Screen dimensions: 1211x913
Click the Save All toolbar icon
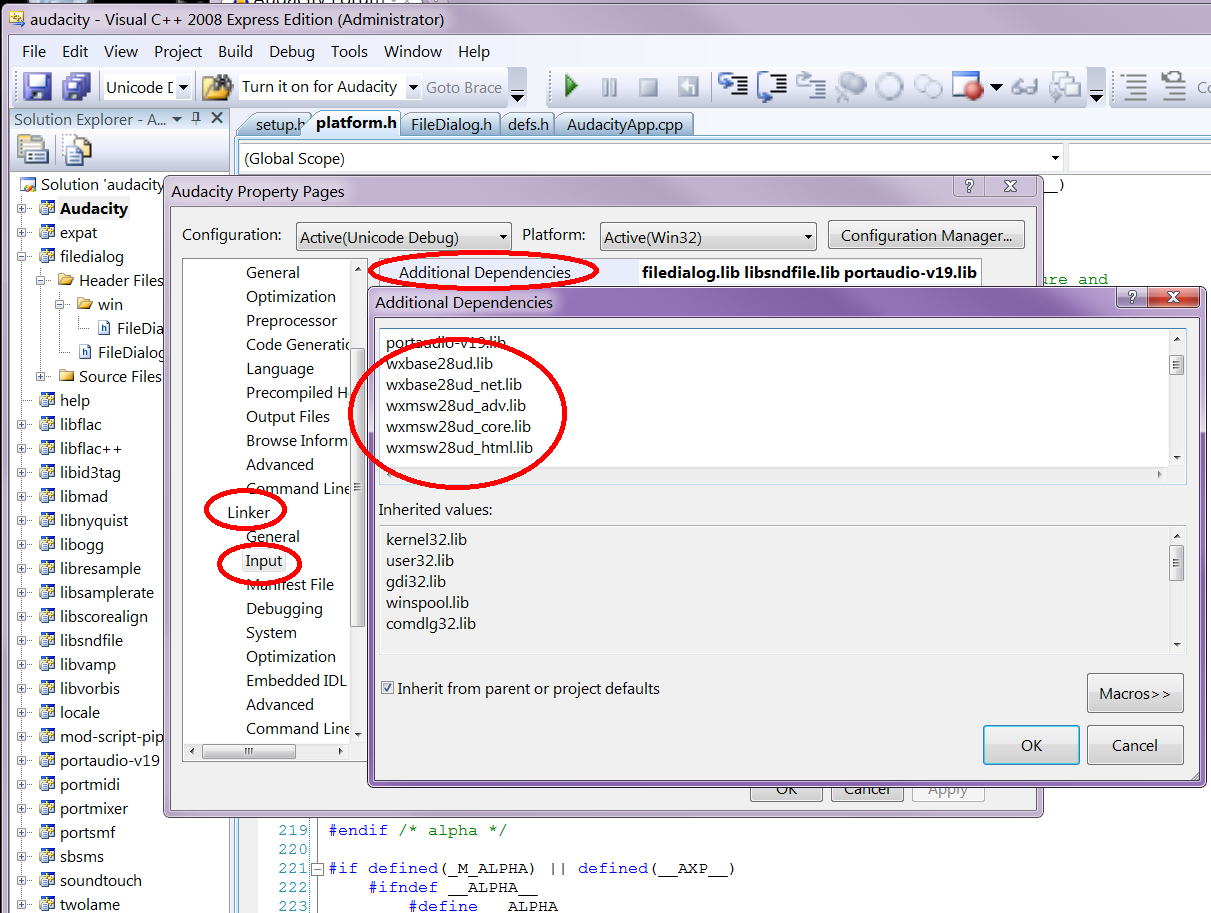tap(77, 87)
